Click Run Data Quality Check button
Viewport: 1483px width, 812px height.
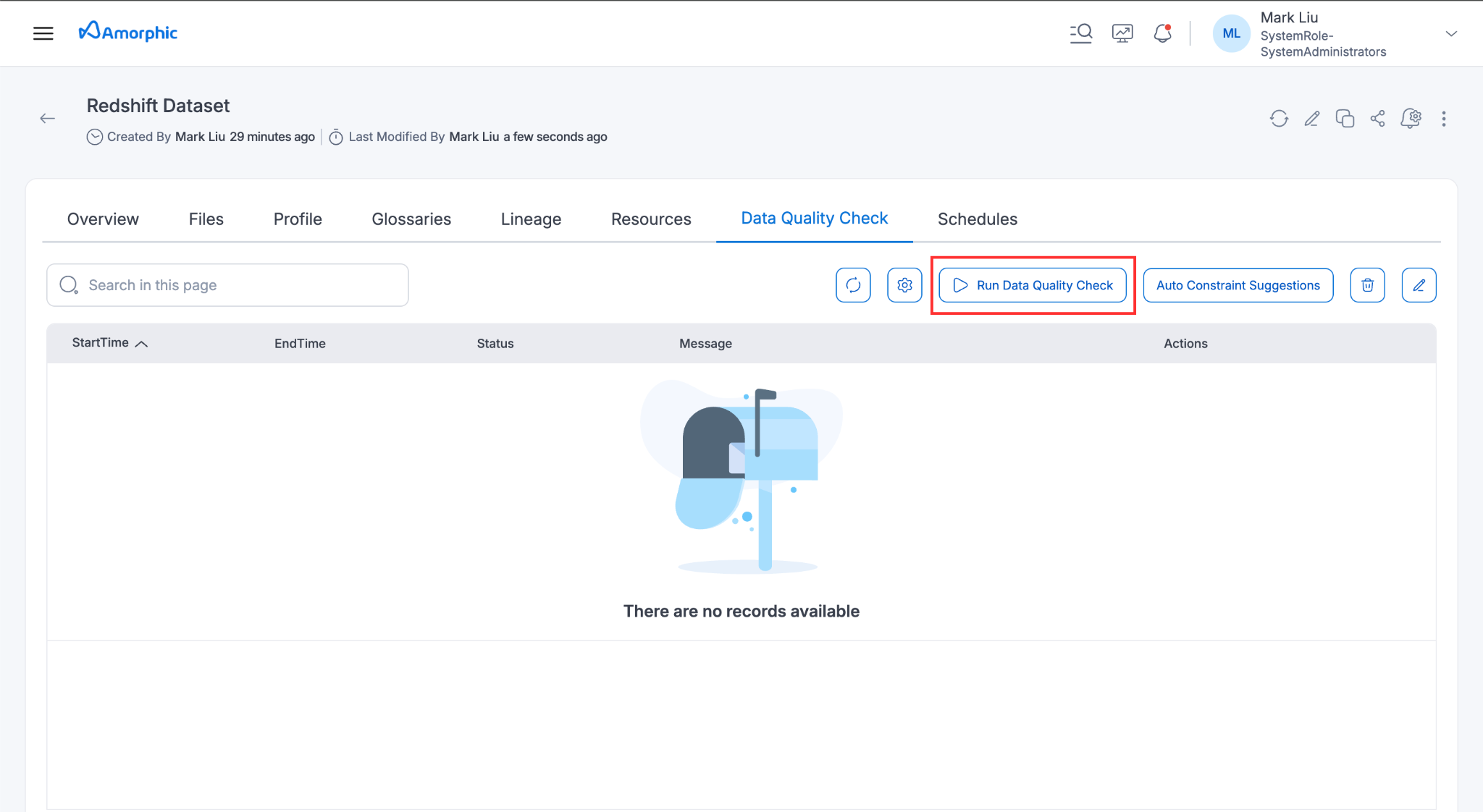pos(1032,285)
